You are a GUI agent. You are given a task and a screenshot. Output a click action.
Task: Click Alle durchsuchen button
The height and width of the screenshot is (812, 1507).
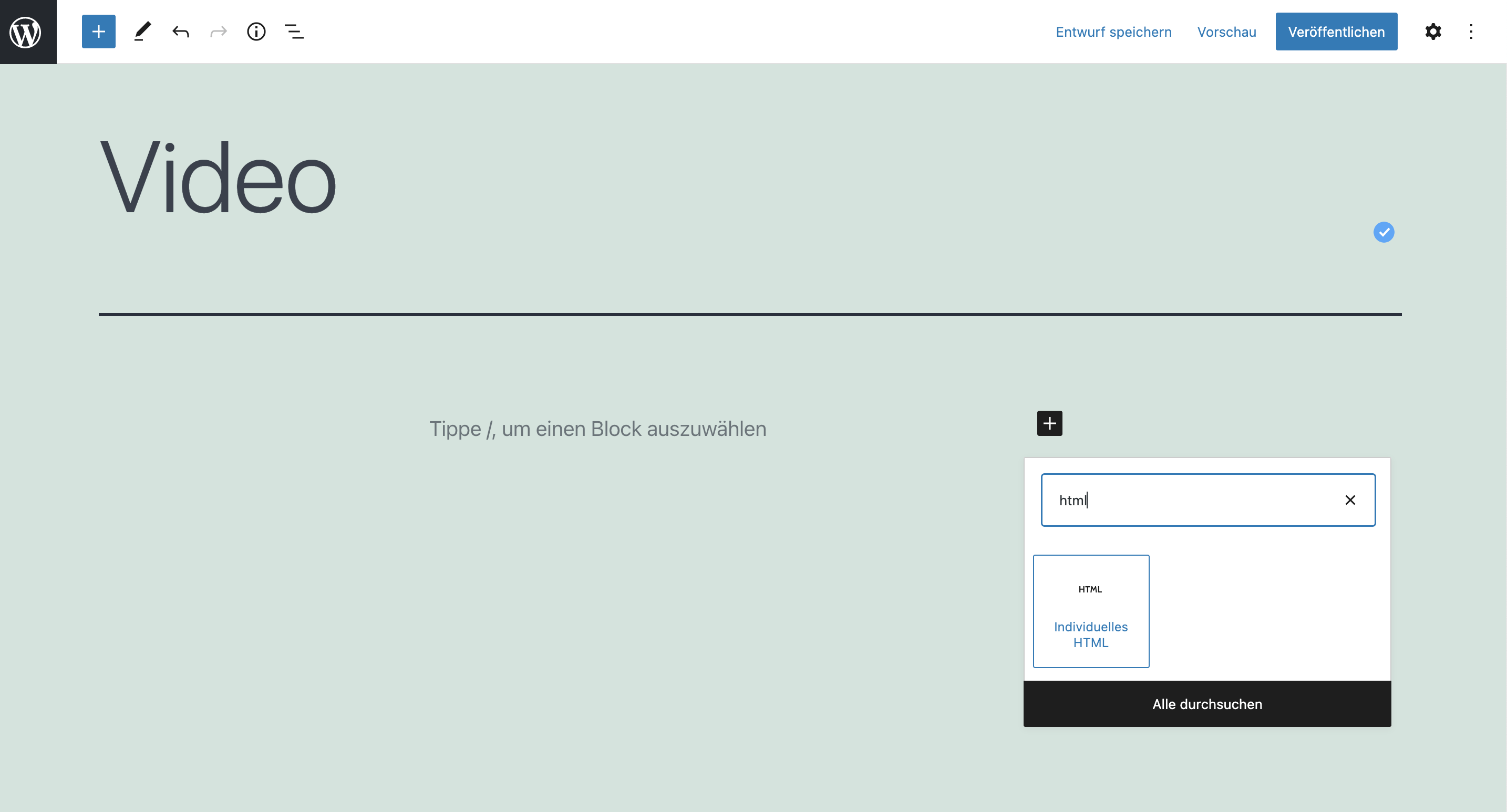point(1207,704)
